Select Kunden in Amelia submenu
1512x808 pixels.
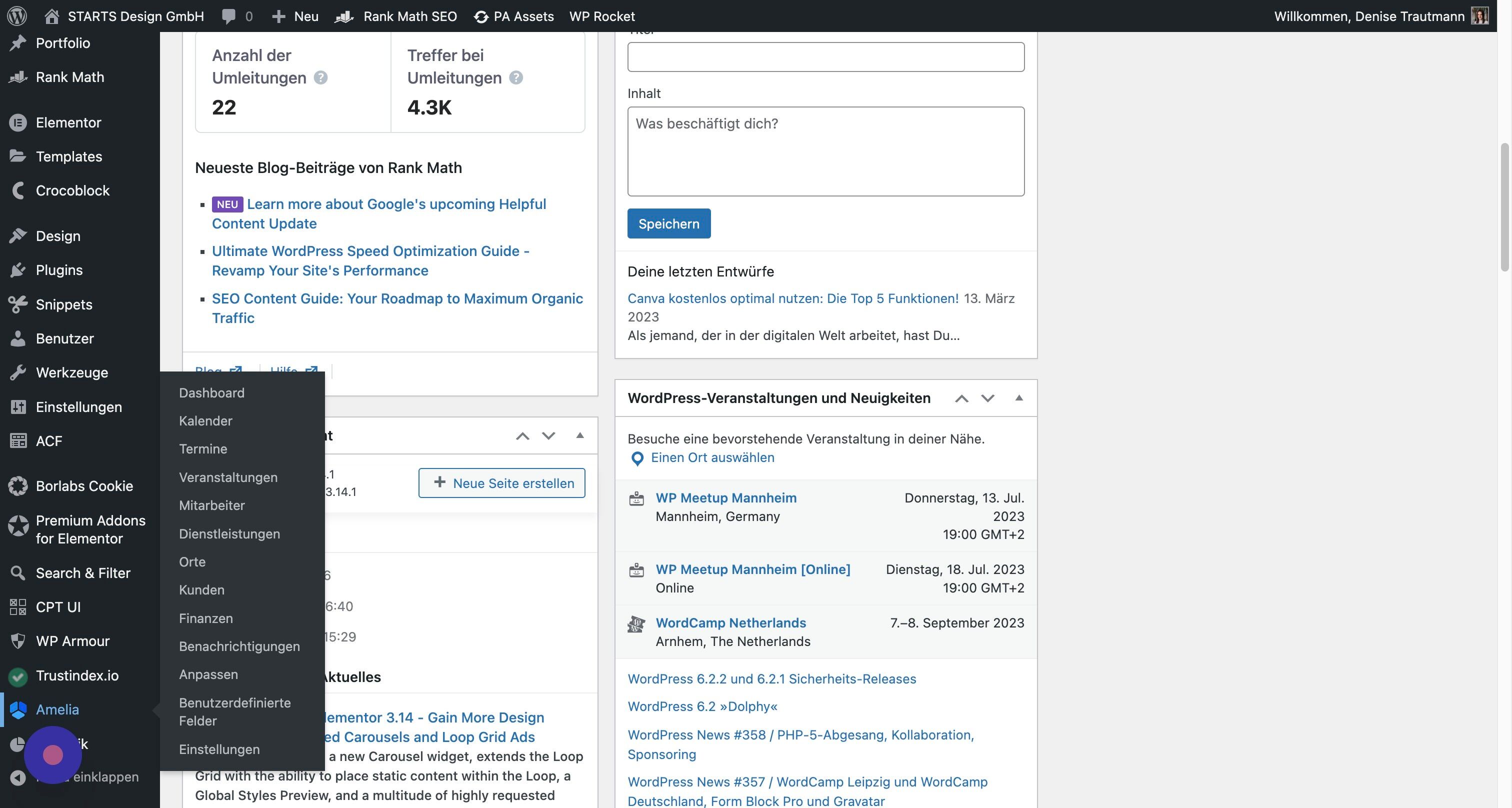pos(202,589)
